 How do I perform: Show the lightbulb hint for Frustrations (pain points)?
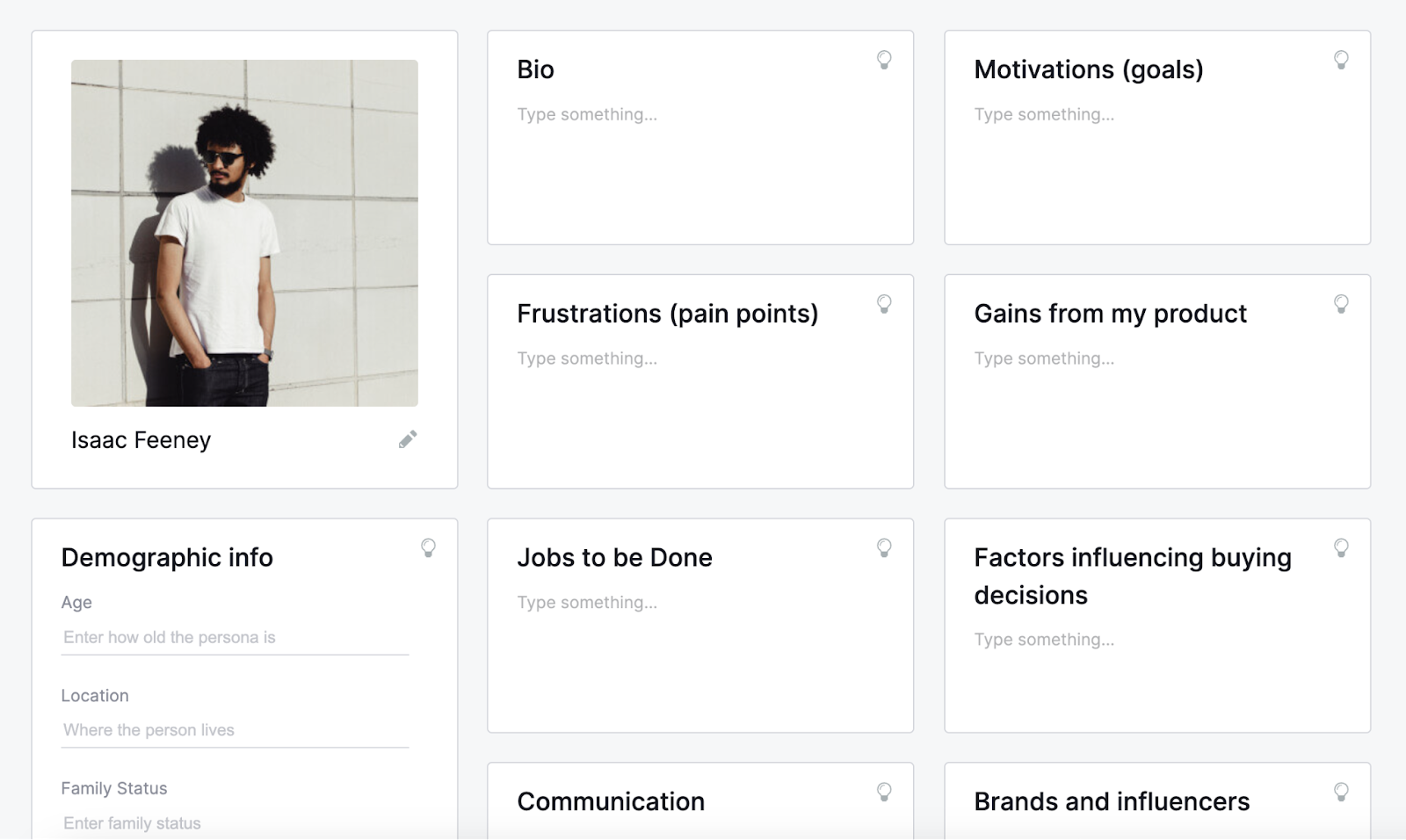(x=884, y=304)
